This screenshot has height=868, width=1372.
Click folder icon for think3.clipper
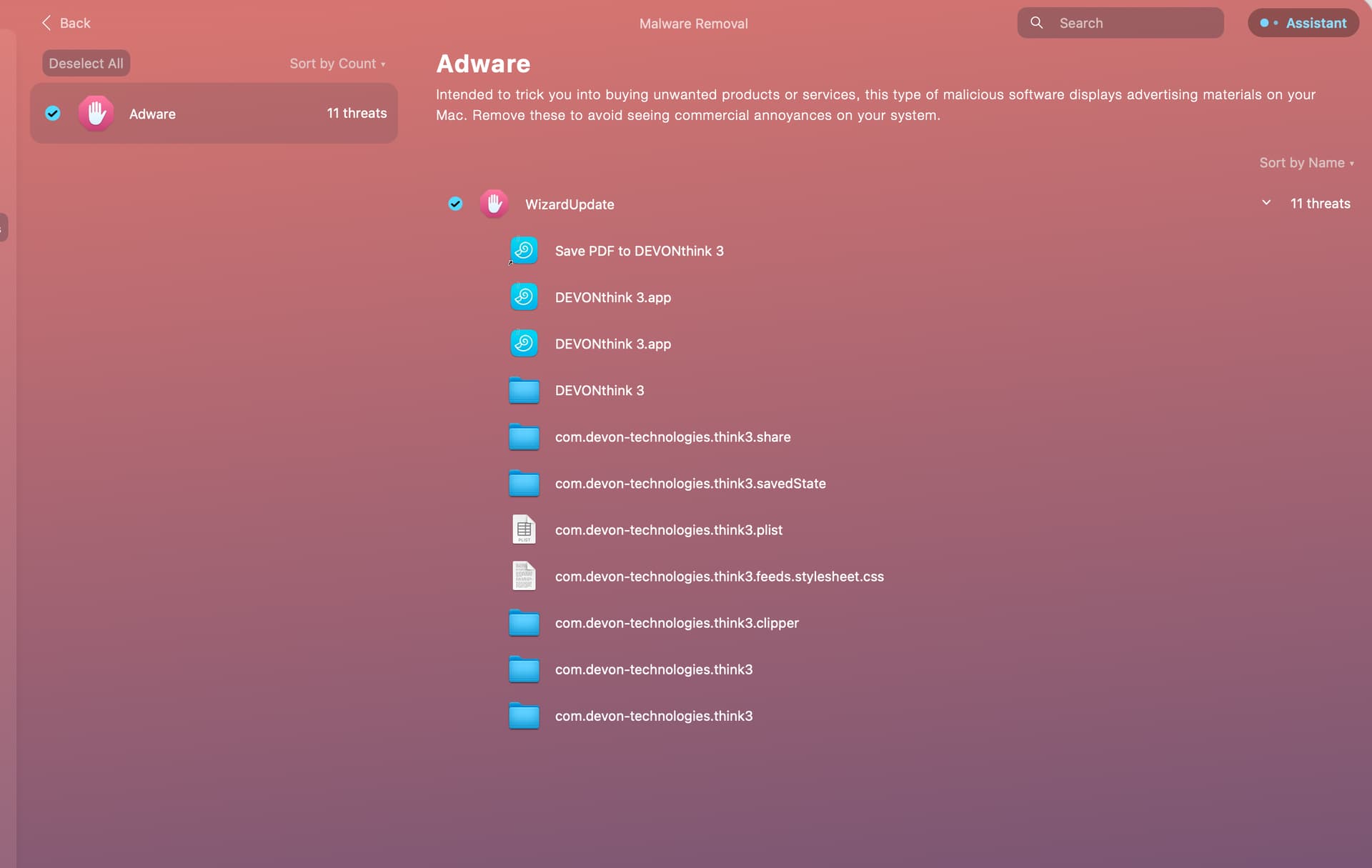tap(524, 622)
